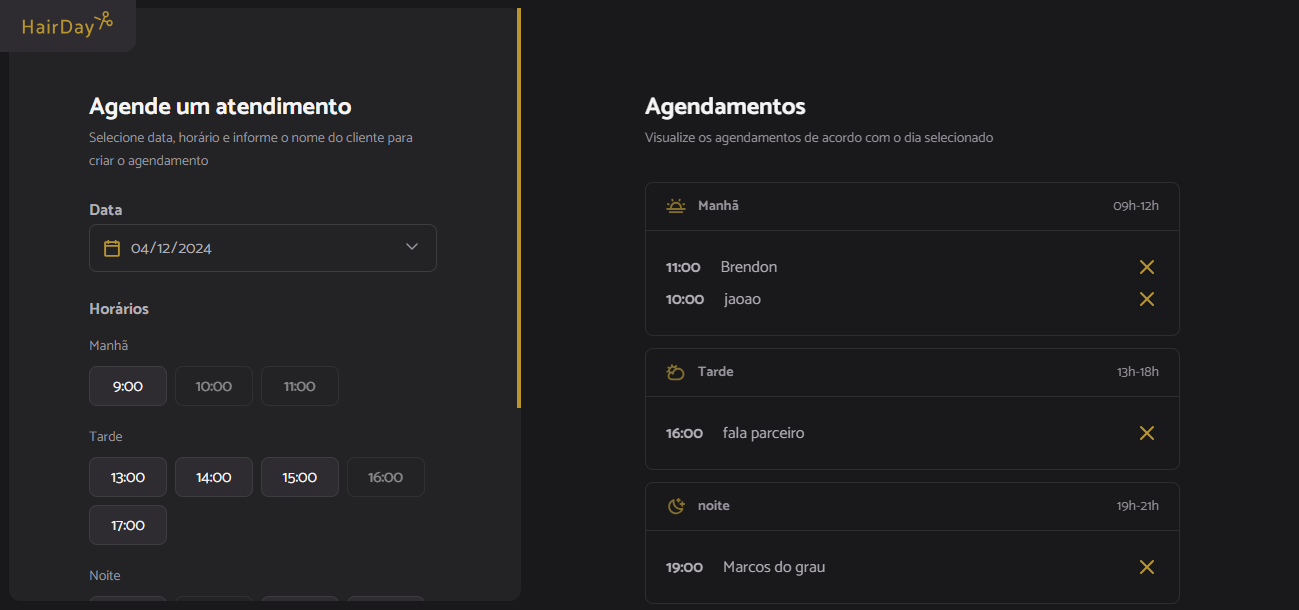The width and height of the screenshot is (1299, 610).
Task: Click the Tarde cloud-sun icon
Action: pos(676,372)
